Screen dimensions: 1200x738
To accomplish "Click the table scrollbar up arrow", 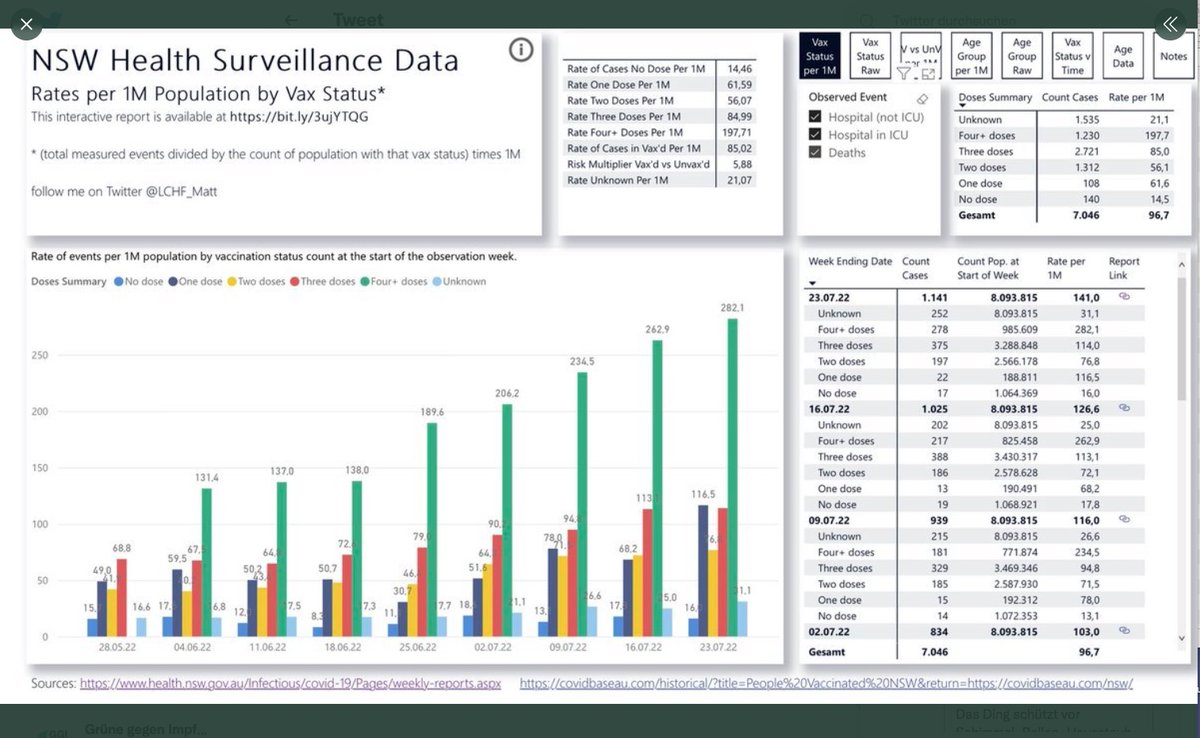I will (x=1183, y=263).
